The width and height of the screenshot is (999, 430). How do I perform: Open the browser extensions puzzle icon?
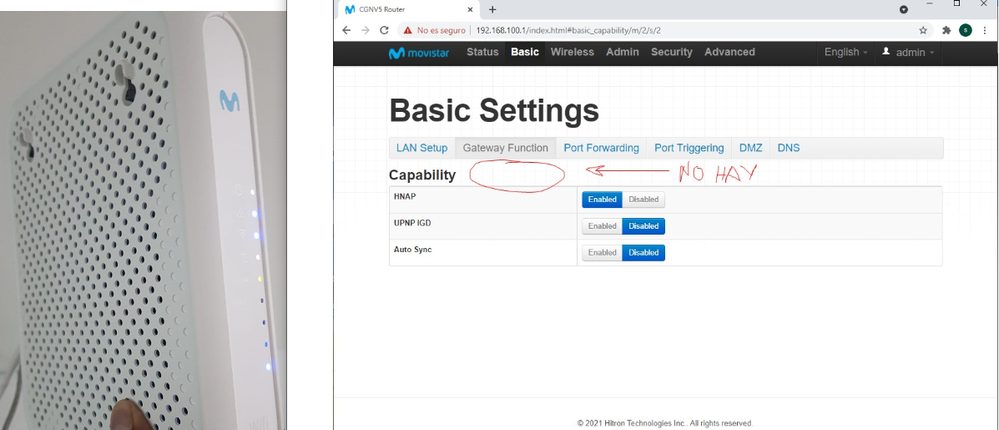point(946,30)
